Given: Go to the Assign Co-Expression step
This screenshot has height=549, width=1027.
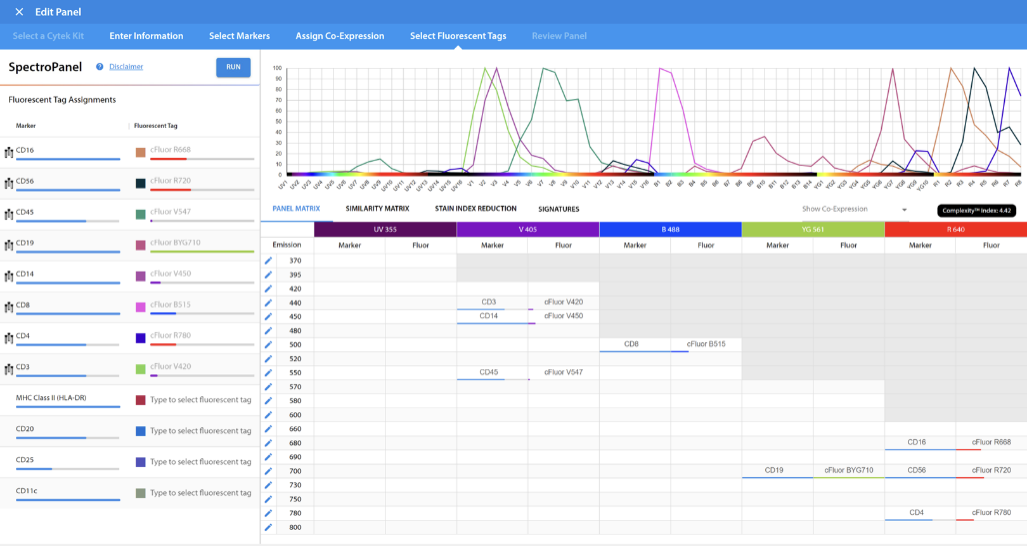Looking at the screenshot, I should pos(339,36).
